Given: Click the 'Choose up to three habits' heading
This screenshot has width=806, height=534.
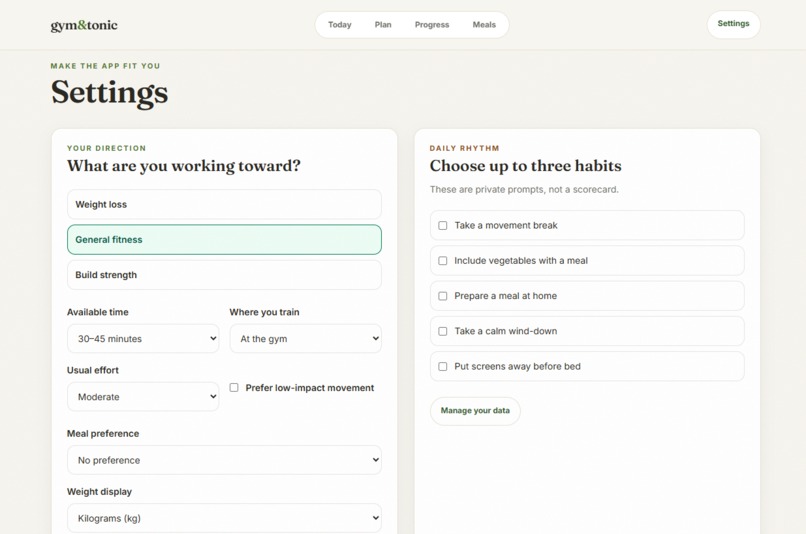Looking at the screenshot, I should 525,166.
